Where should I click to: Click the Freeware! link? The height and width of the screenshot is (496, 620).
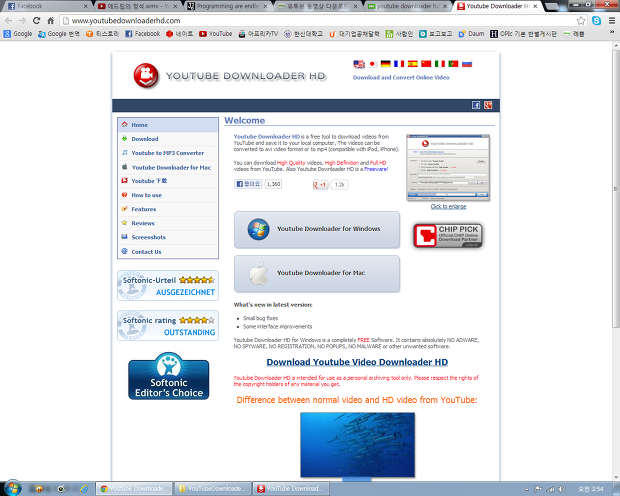[376, 169]
